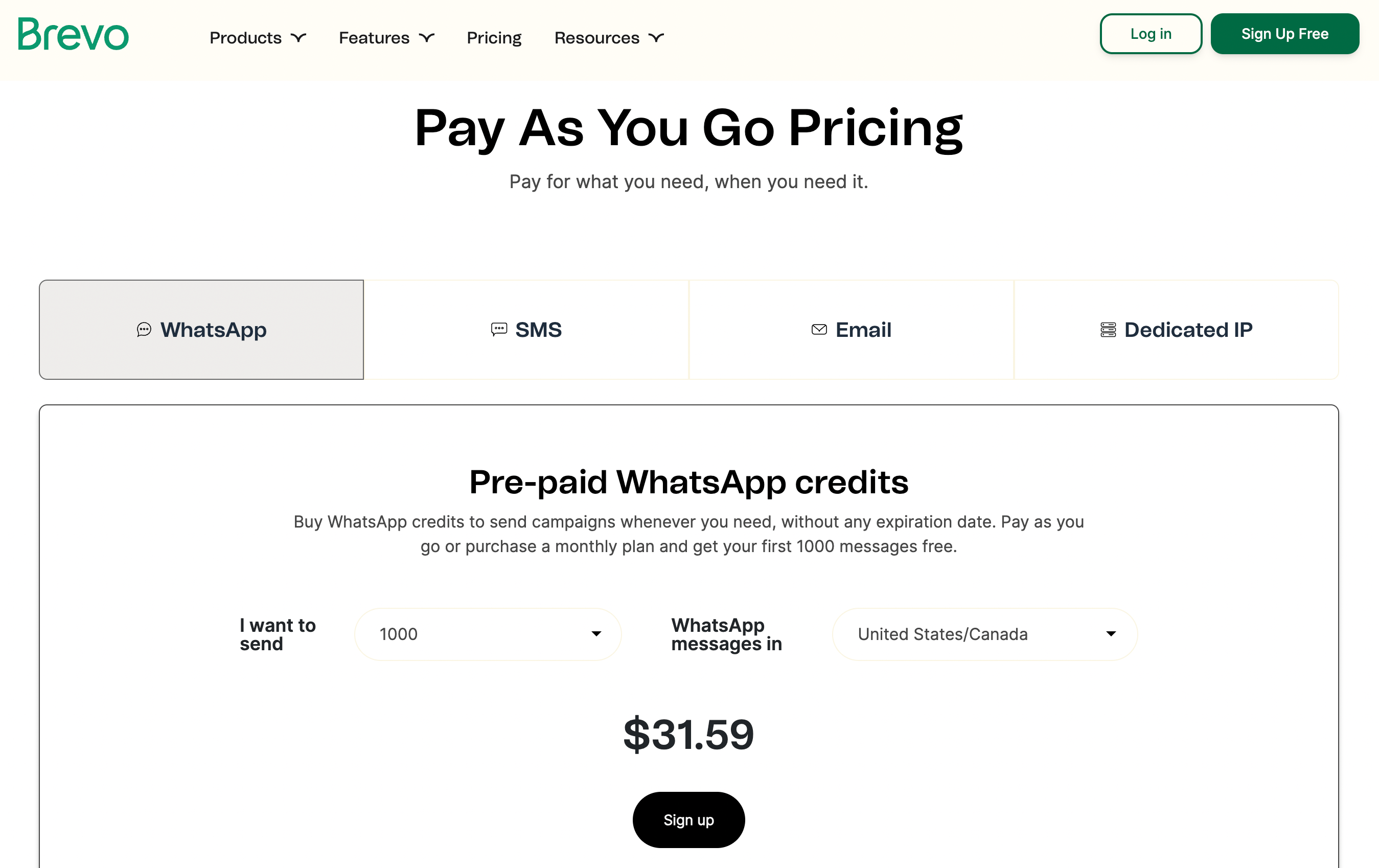This screenshot has height=868, width=1379.
Task: Select the WhatsApp tab
Action: pyautogui.click(x=201, y=329)
